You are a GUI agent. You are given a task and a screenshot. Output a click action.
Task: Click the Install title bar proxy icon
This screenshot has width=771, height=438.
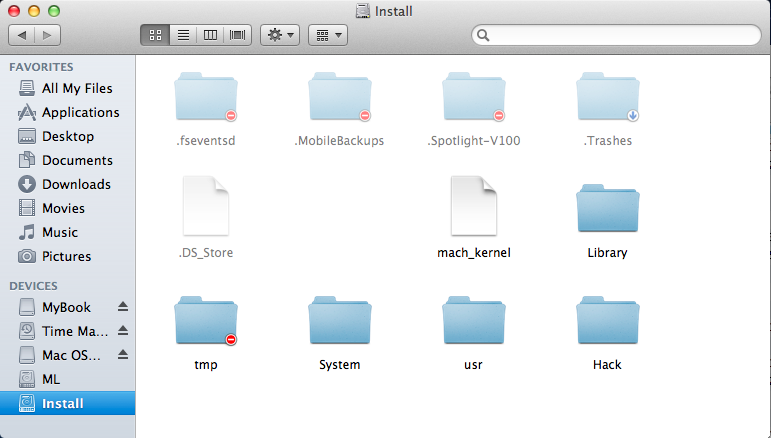pyautogui.click(x=363, y=11)
